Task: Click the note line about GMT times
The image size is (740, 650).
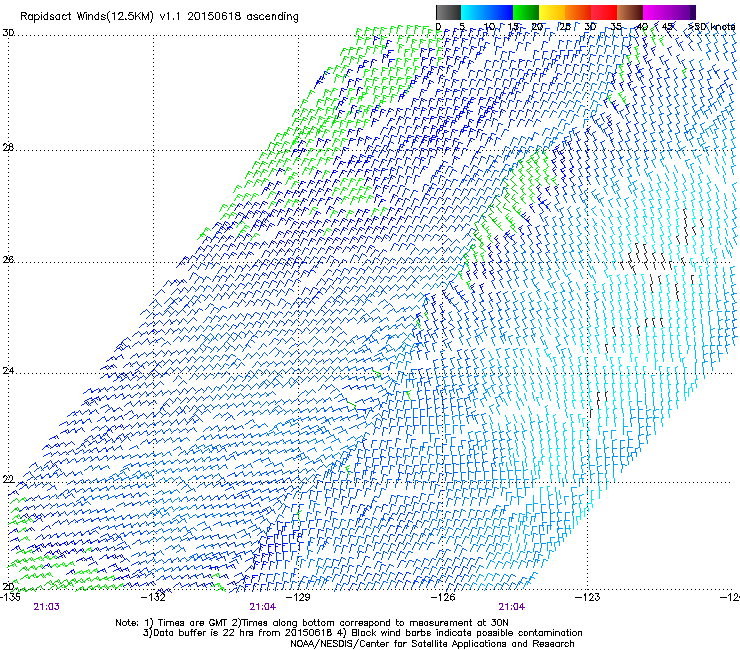Action: click(x=312, y=623)
